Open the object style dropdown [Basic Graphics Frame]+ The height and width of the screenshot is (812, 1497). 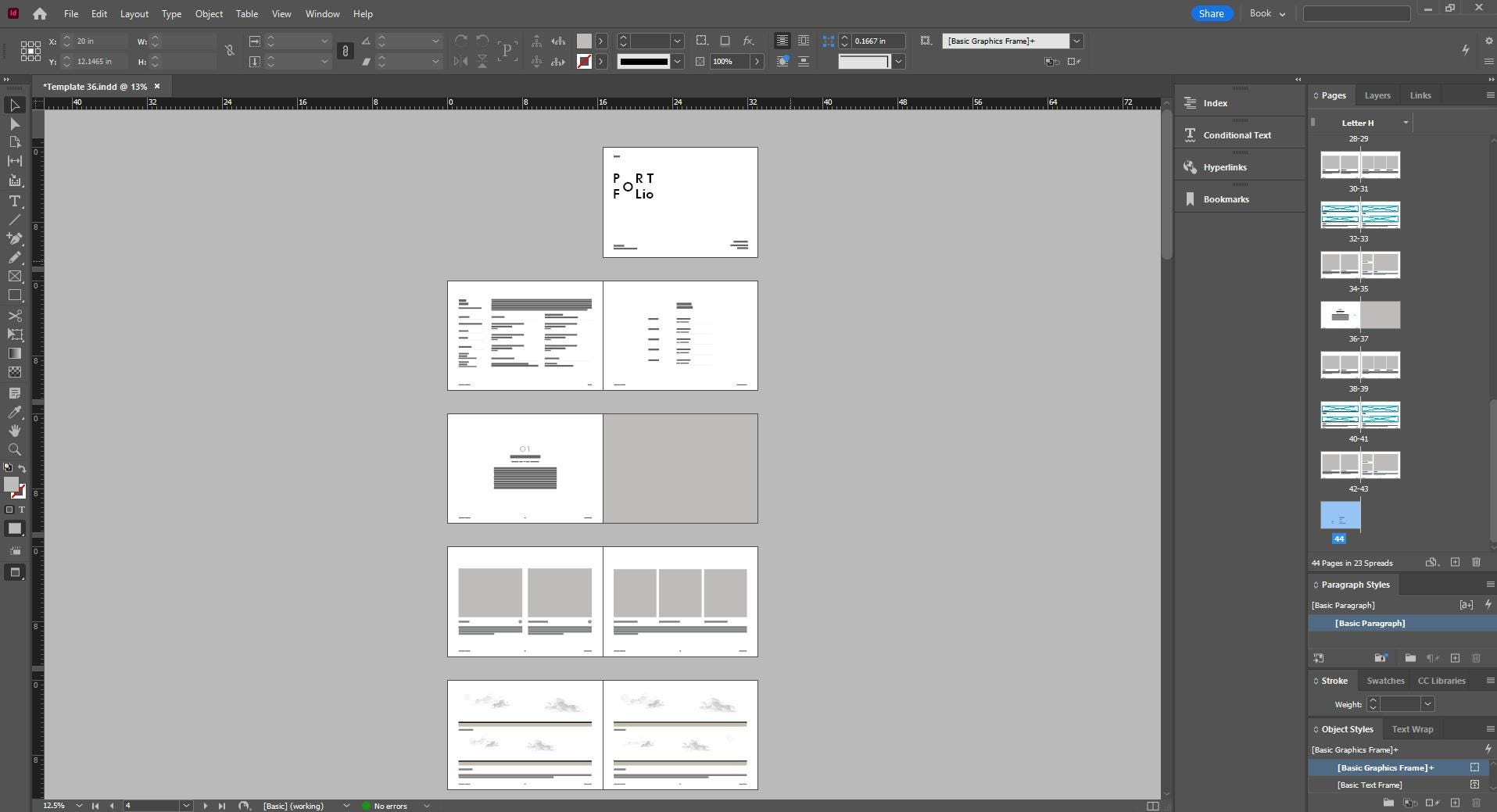(1076, 41)
